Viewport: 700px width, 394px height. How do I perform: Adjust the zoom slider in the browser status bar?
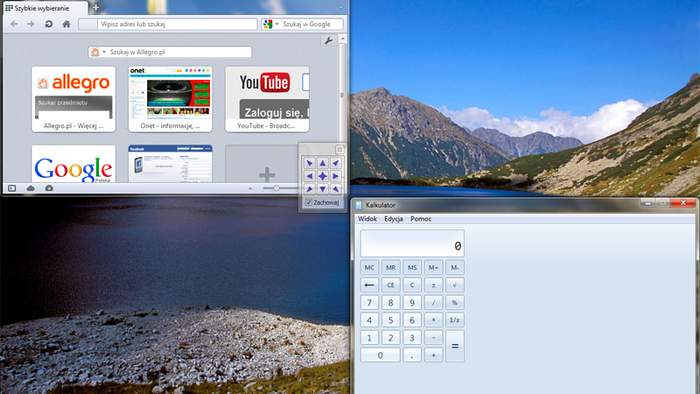[276, 188]
